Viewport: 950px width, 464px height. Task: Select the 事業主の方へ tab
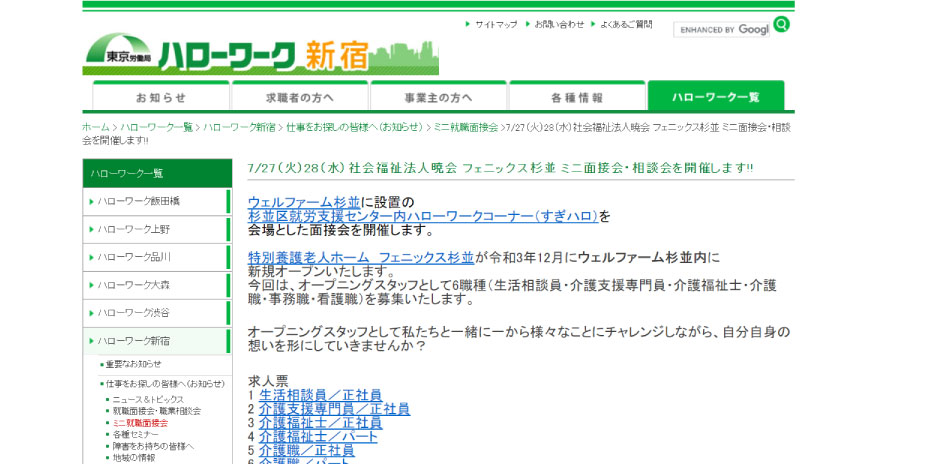439,97
